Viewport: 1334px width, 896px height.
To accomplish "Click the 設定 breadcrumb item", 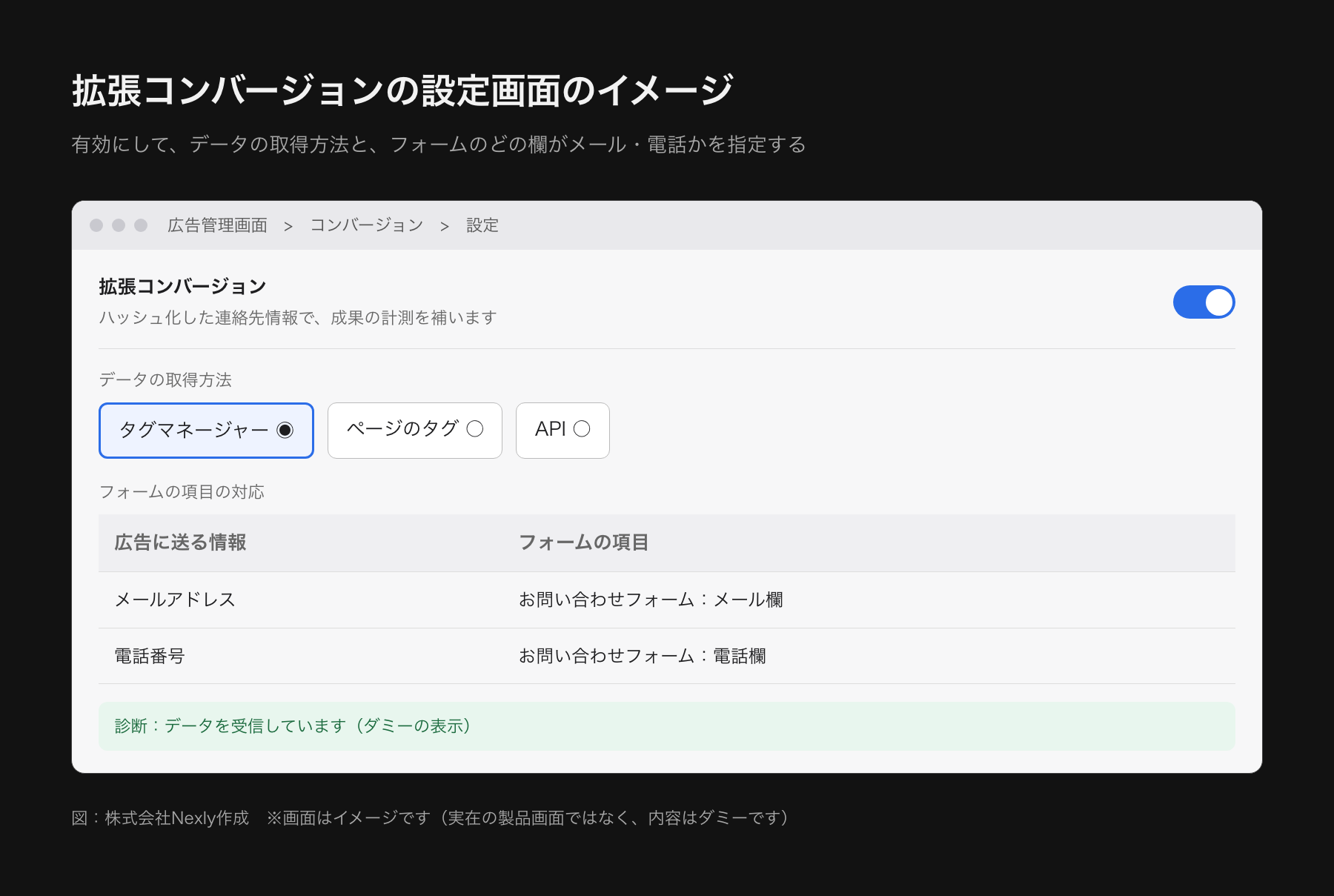I will pyautogui.click(x=482, y=225).
